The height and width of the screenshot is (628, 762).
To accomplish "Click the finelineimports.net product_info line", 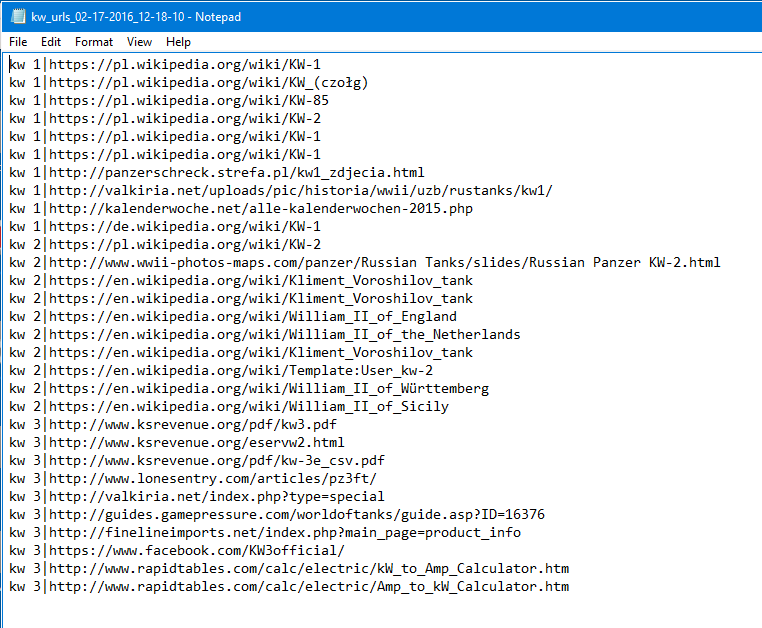I will 265,532.
